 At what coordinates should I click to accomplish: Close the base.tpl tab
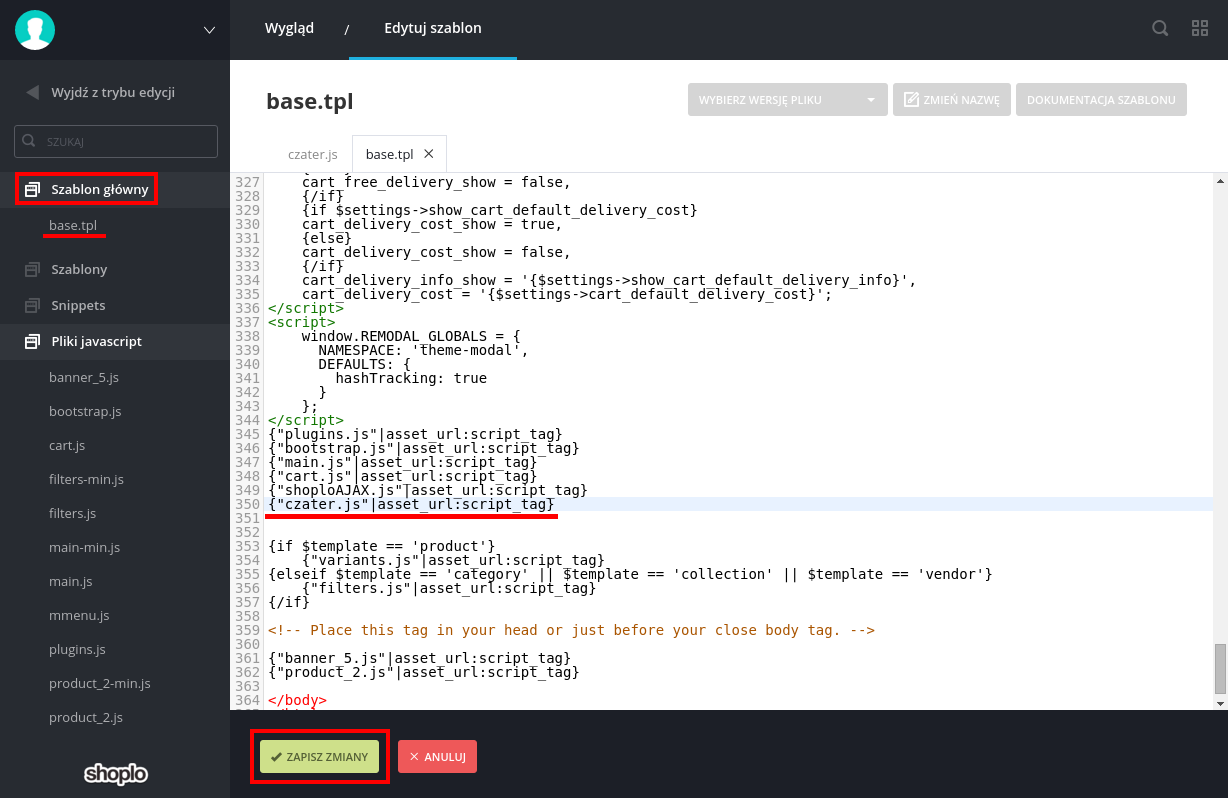click(429, 154)
